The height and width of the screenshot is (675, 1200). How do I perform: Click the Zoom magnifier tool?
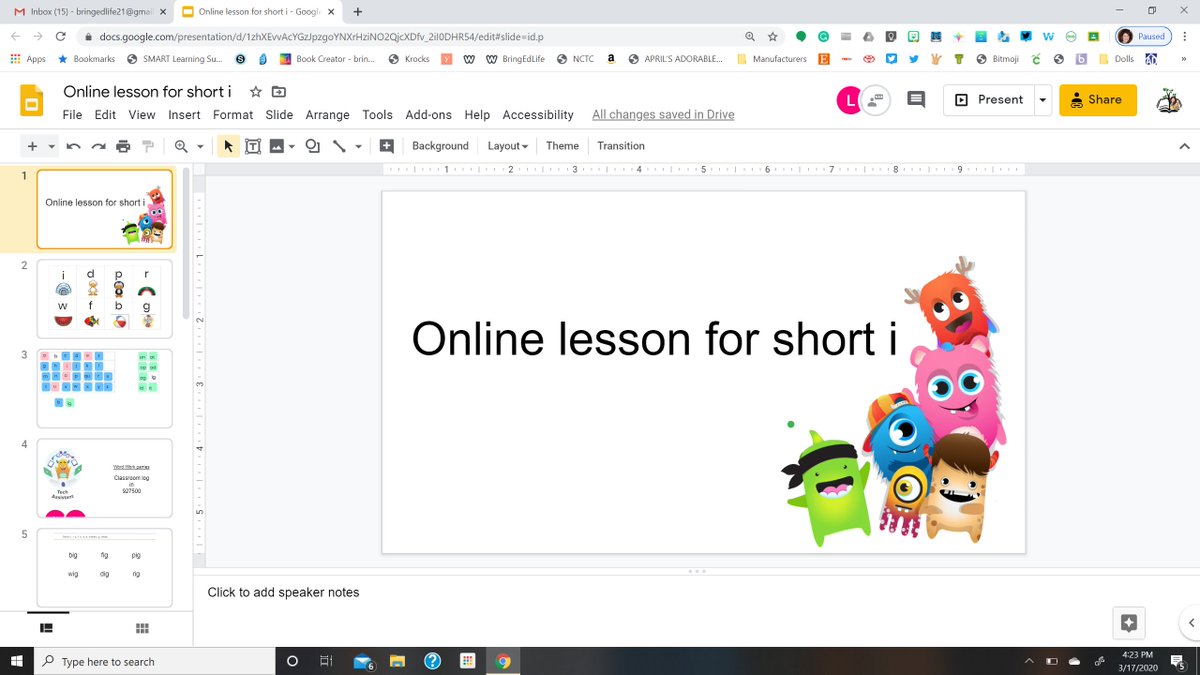[x=181, y=146]
